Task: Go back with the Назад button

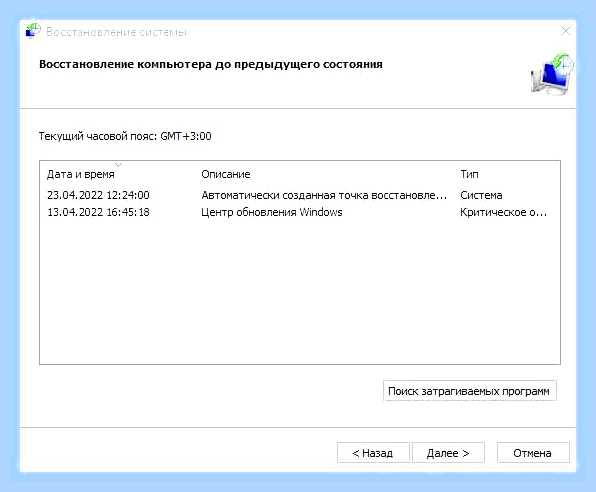Action: click(372, 453)
